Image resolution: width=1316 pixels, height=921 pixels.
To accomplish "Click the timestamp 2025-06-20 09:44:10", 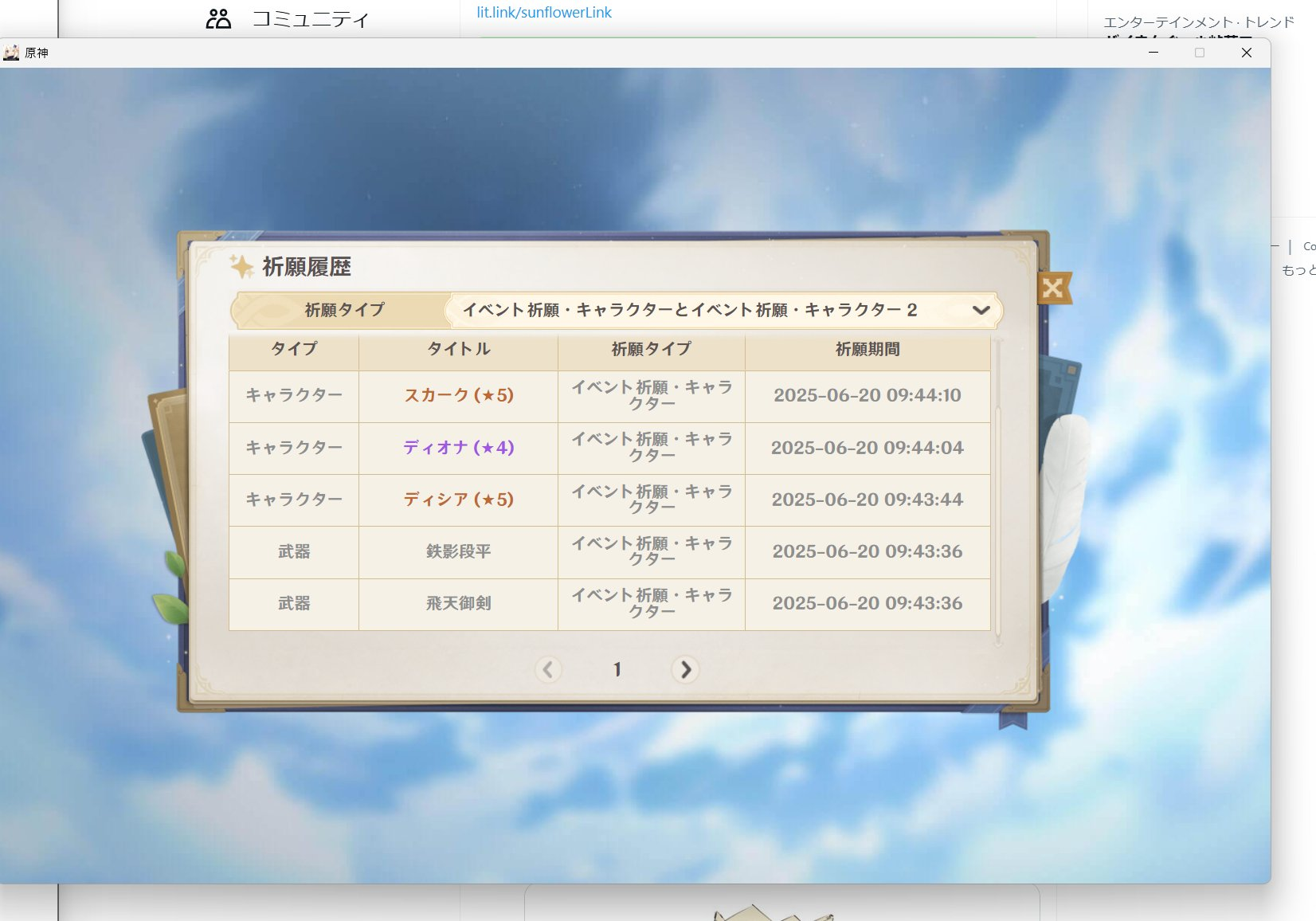I will pyautogui.click(x=868, y=395).
